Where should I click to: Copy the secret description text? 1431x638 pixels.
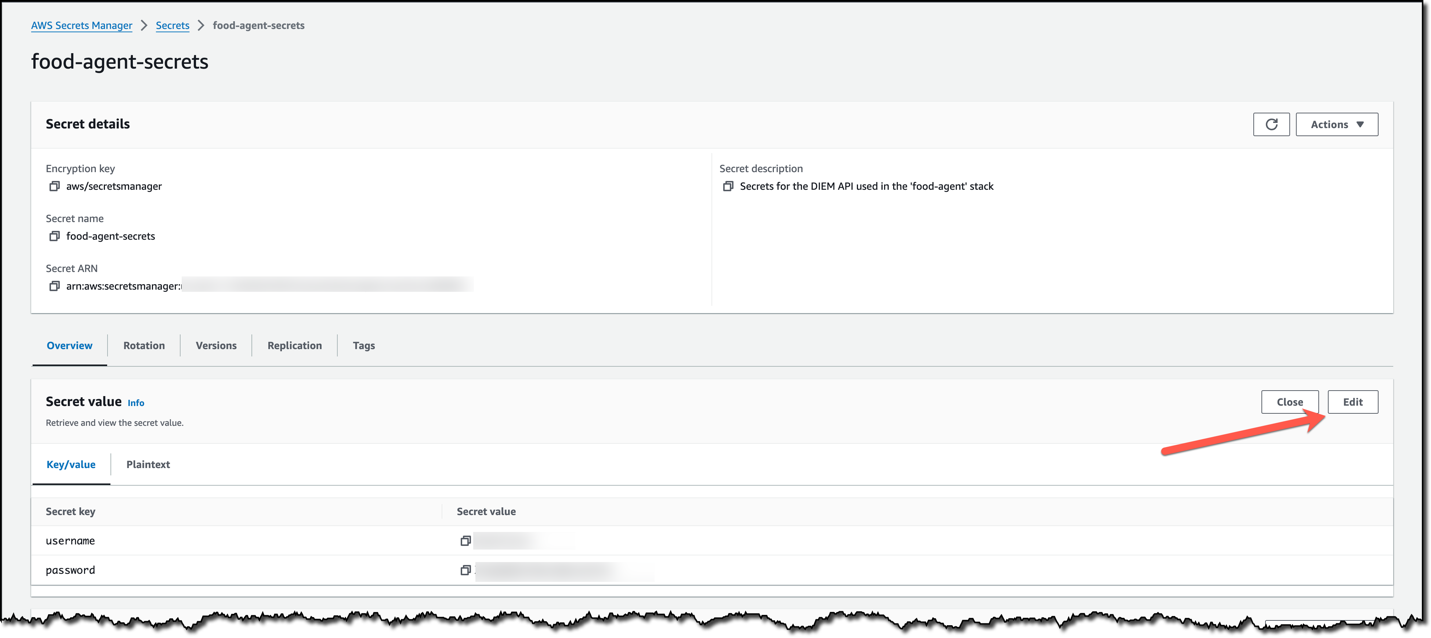(x=728, y=186)
